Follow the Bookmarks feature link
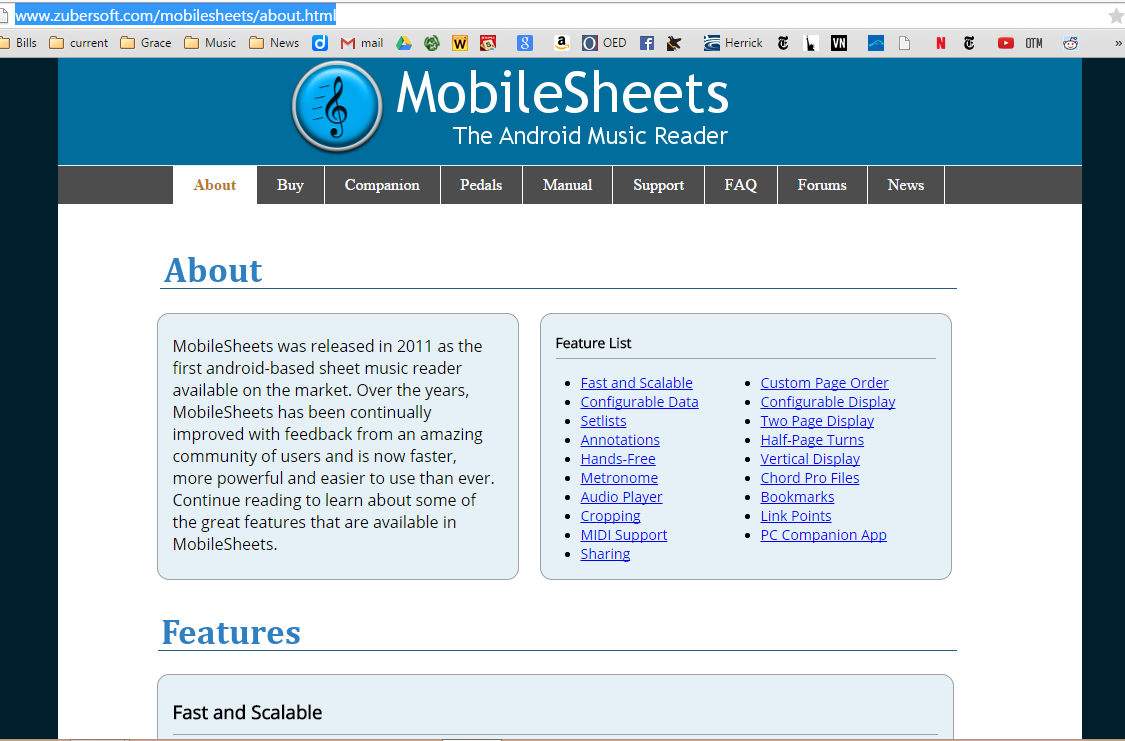Viewport: 1125px width, 741px height. coord(797,497)
